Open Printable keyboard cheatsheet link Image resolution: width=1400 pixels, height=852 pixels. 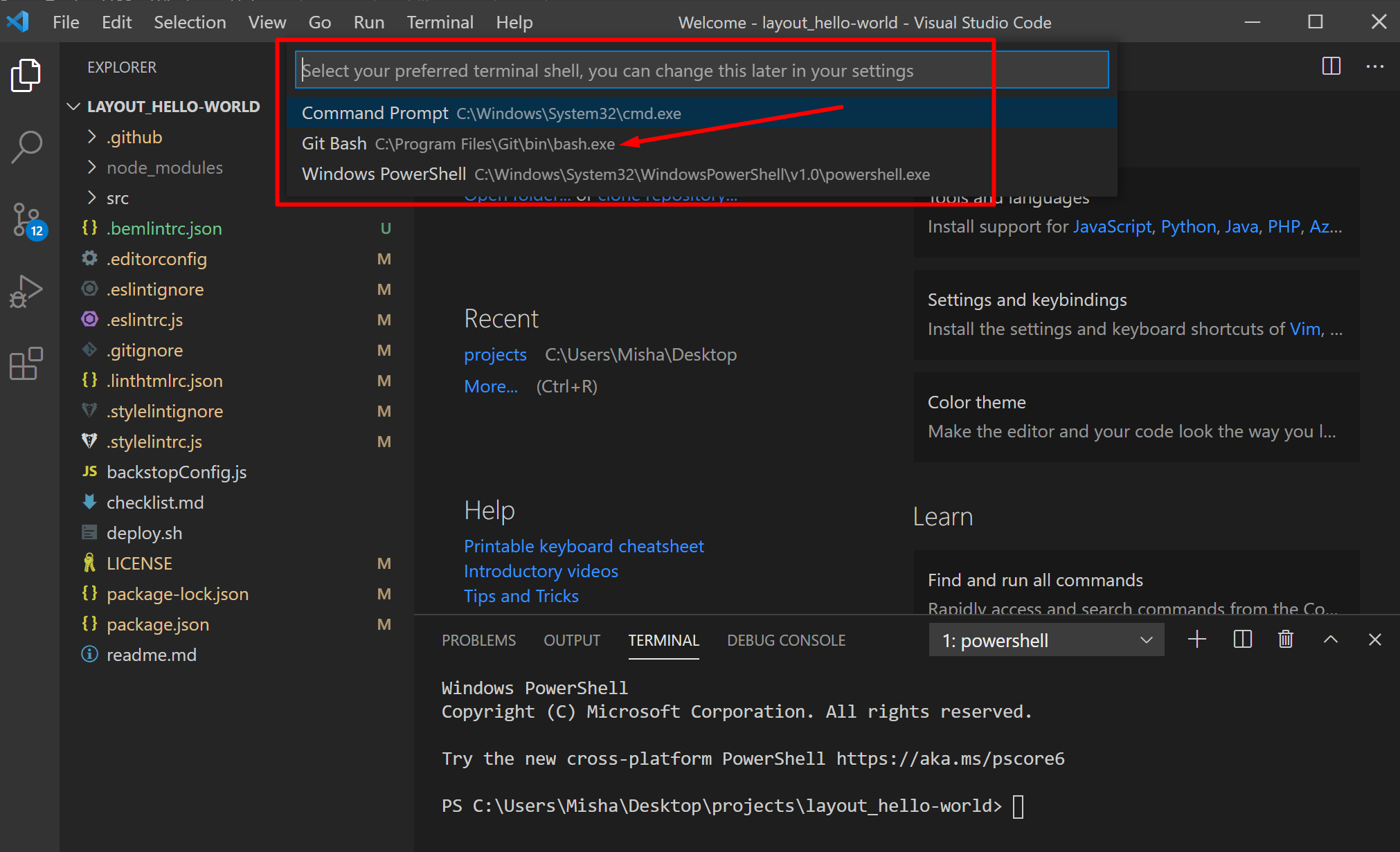tap(584, 546)
